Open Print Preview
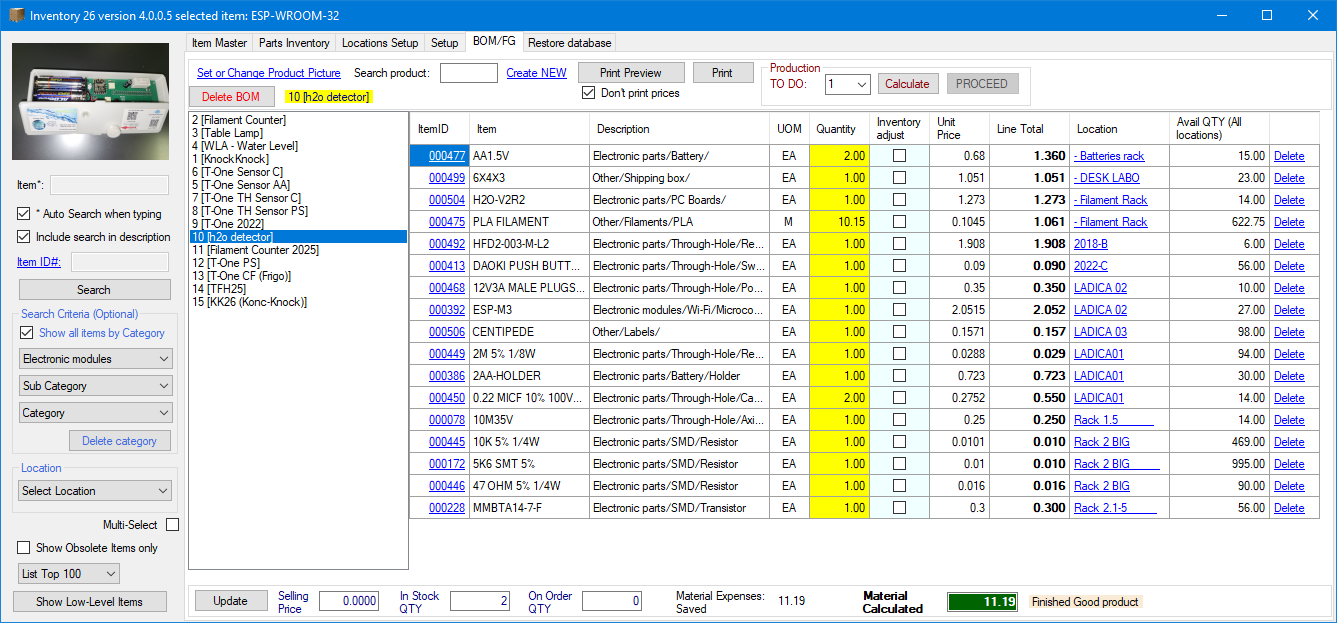1337x623 pixels. coord(631,73)
